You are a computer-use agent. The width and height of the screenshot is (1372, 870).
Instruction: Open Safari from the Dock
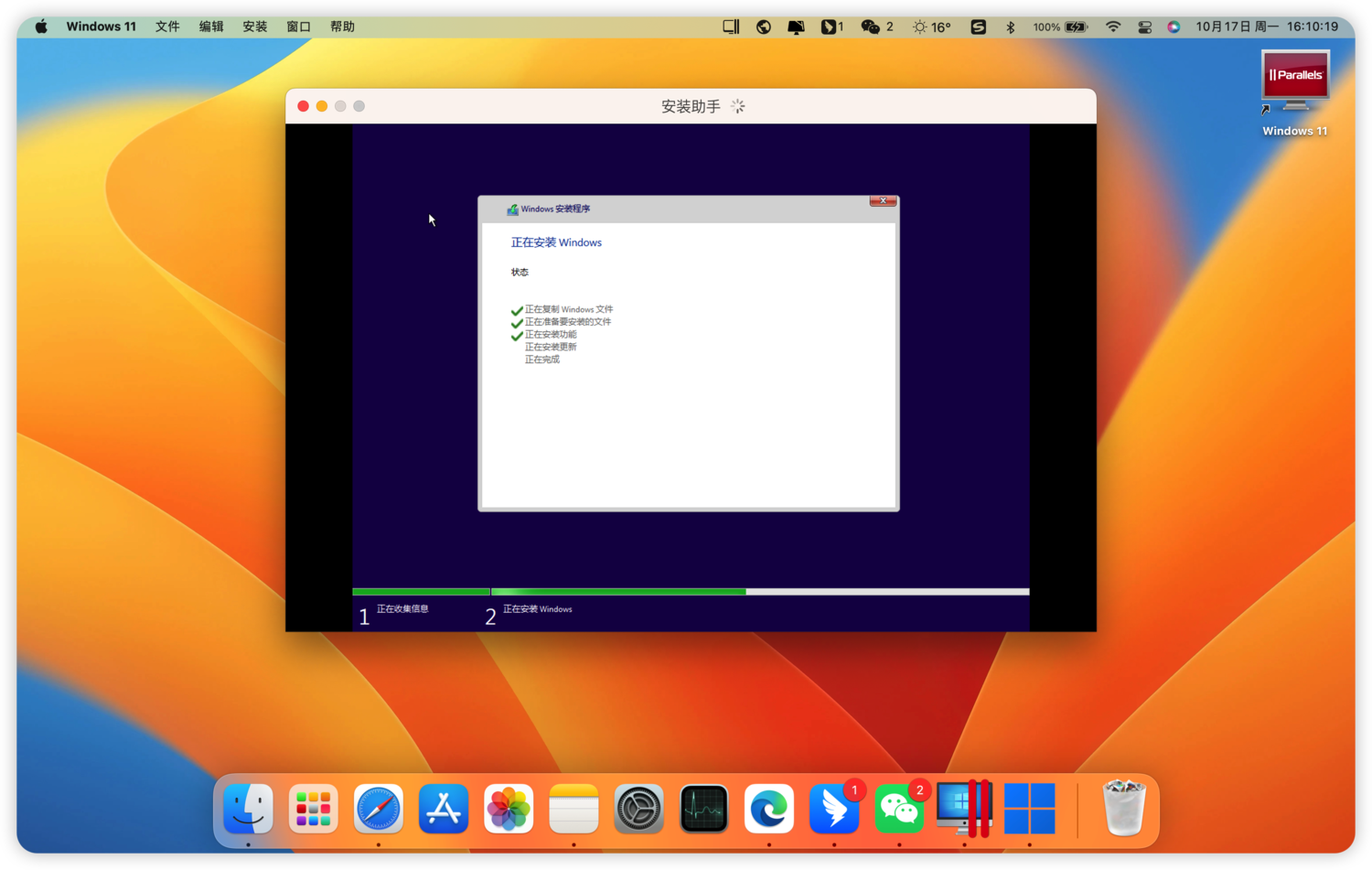378,809
